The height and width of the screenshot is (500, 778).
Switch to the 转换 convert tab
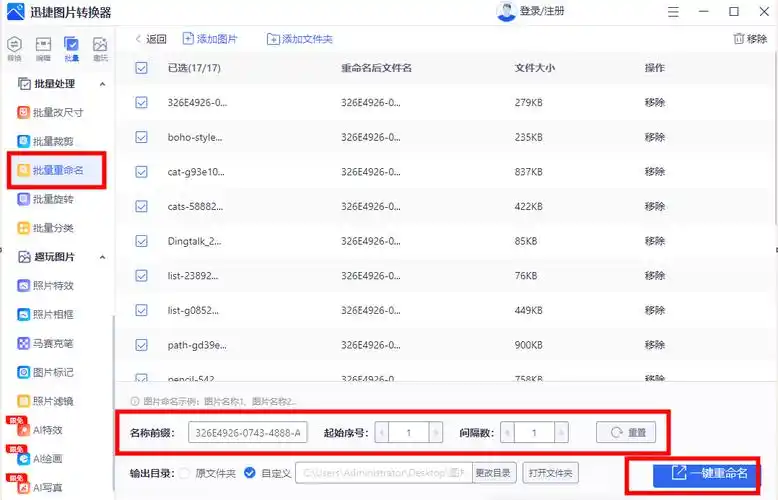click(14, 49)
